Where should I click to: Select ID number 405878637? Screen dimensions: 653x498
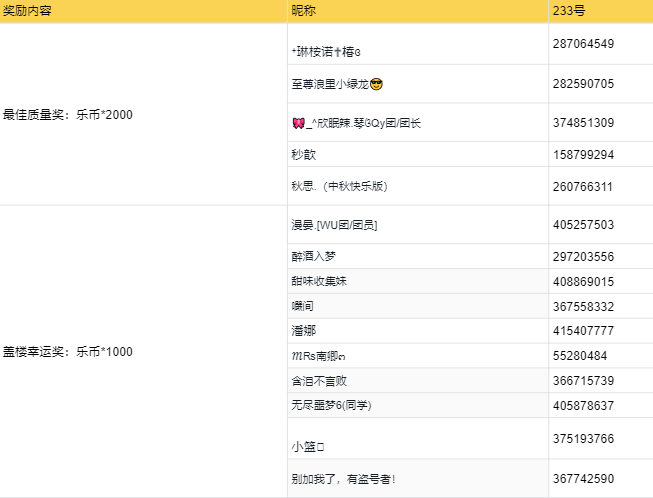583,405
